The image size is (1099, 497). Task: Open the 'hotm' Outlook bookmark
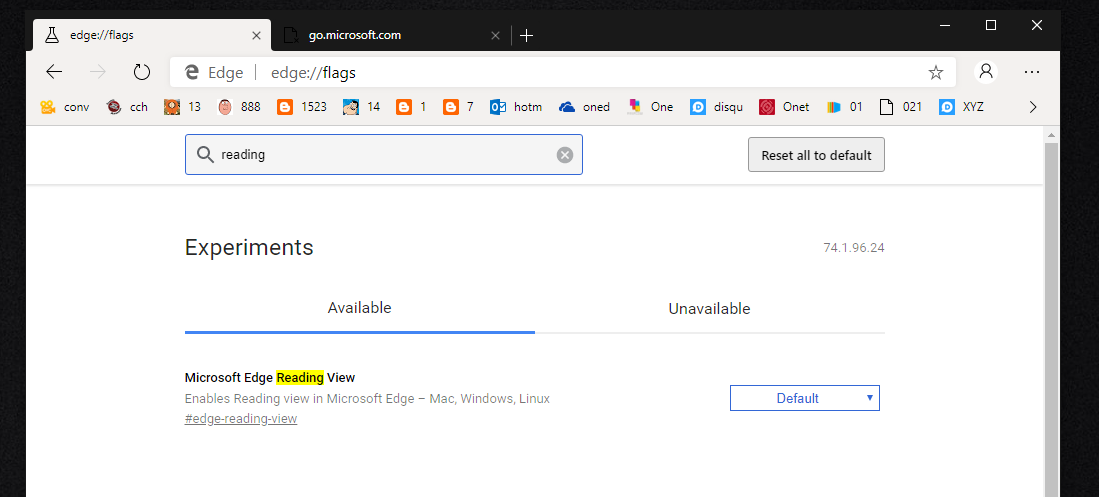point(516,107)
